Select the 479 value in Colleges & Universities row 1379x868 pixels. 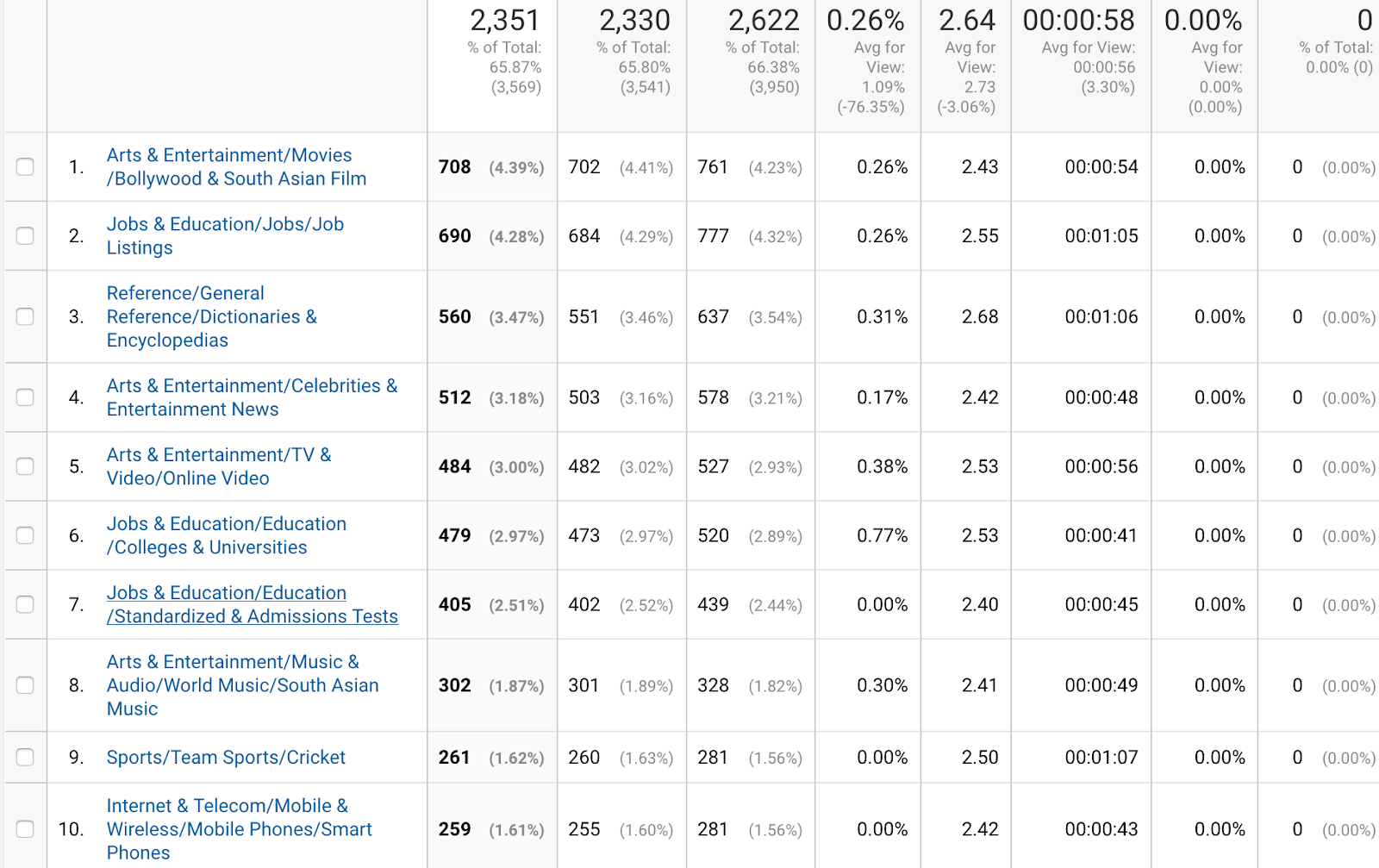pyautogui.click(x=455, y=535)
